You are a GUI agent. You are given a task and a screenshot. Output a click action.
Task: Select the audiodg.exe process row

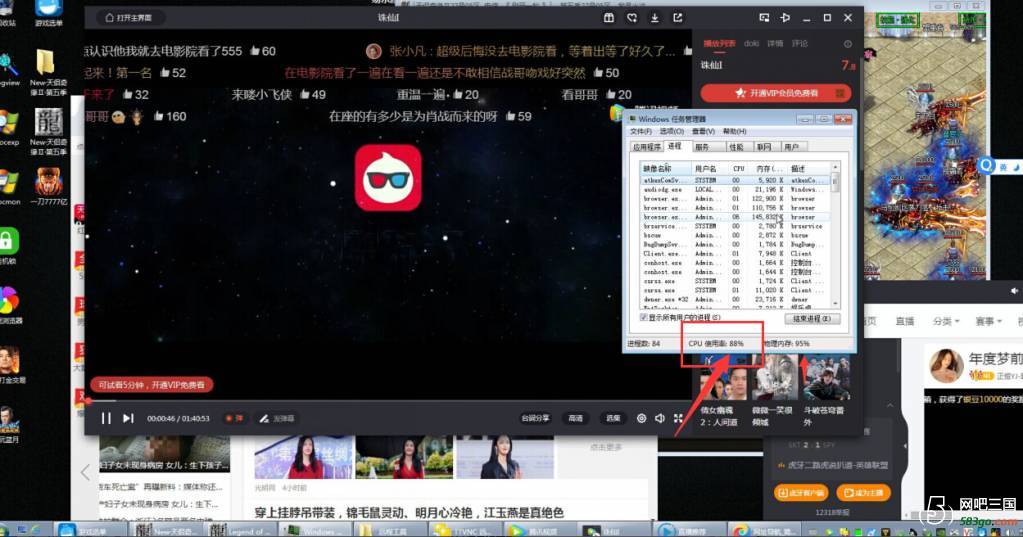(x=735, y=189)
